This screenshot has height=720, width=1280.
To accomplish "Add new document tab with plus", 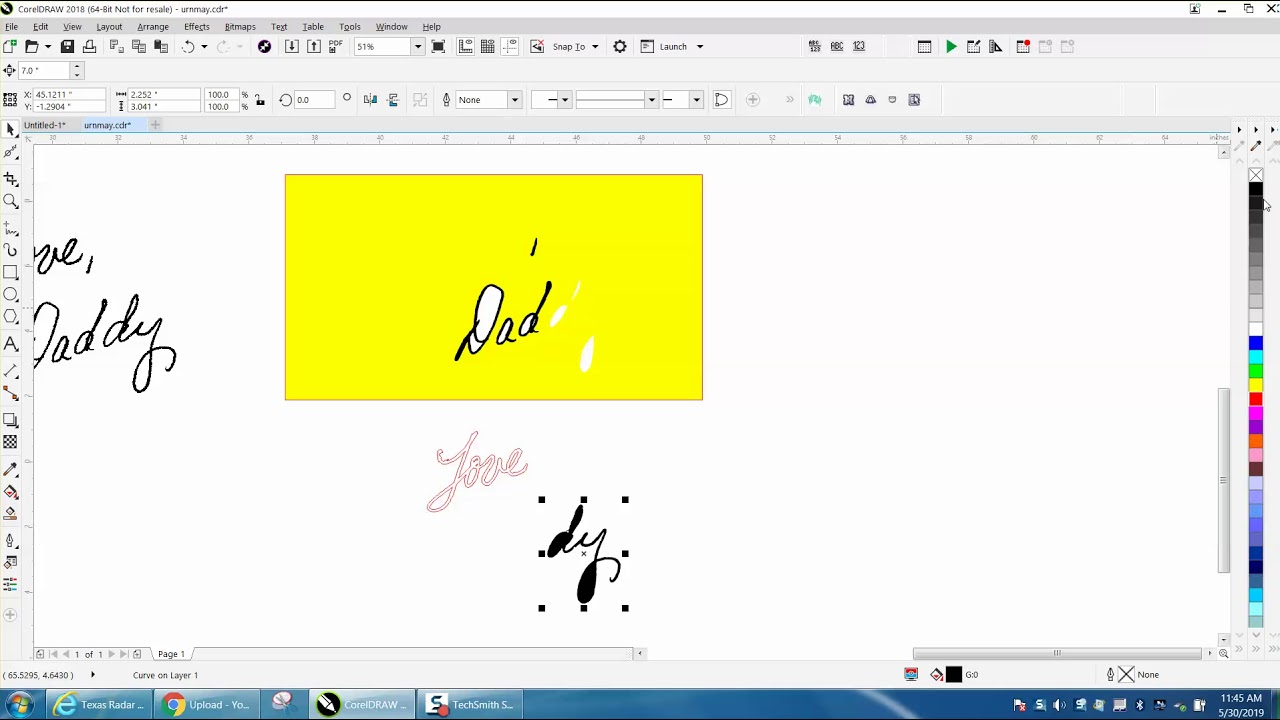I will pyautogui.click(x=155, y=125).
